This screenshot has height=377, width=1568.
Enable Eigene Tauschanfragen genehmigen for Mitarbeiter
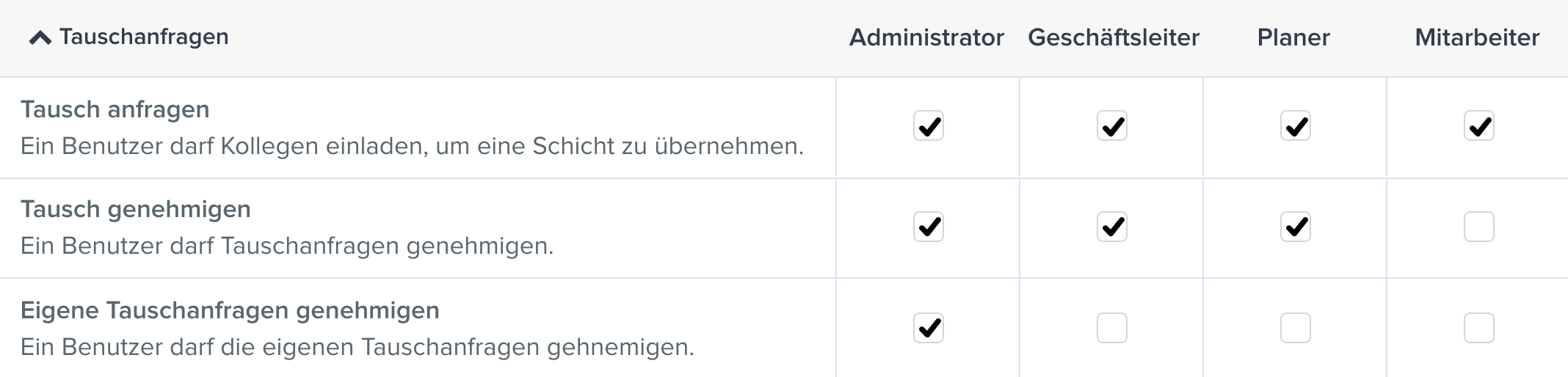point(1478,328)
